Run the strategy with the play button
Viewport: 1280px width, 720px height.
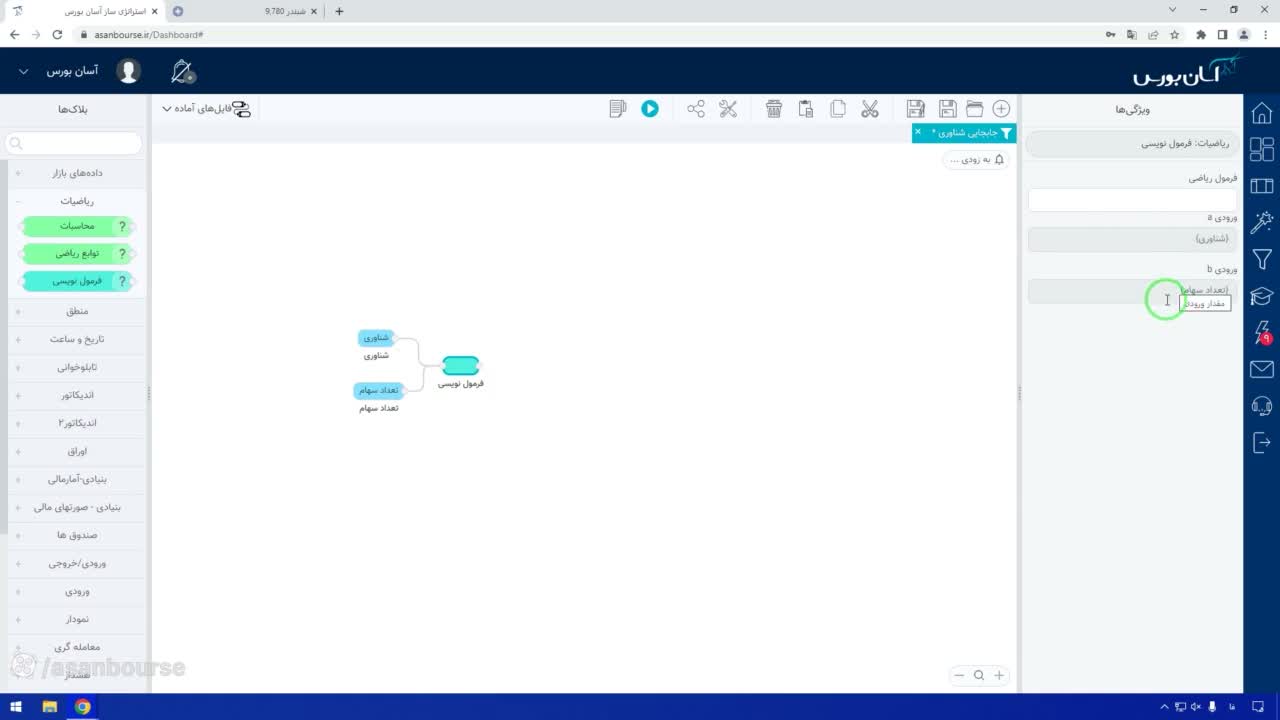[650, 109]
